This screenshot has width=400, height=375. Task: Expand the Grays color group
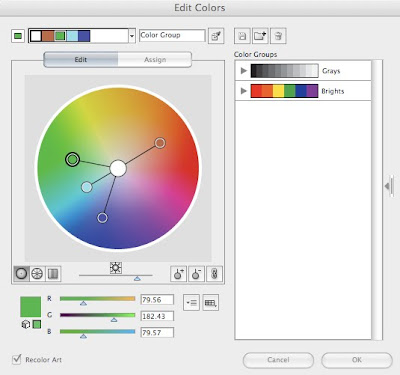coord(244,71)
